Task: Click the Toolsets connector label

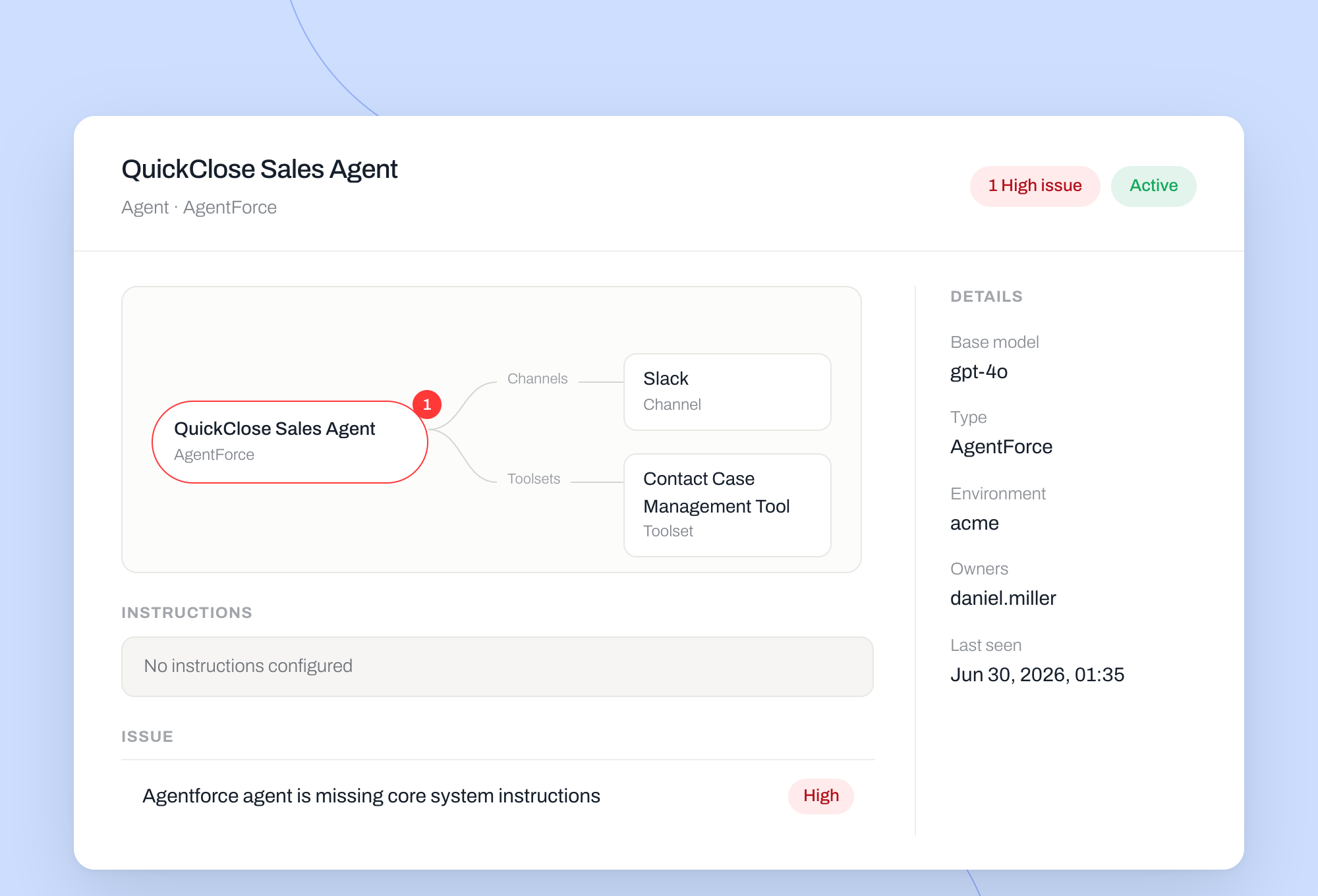Action: (534, 479)
